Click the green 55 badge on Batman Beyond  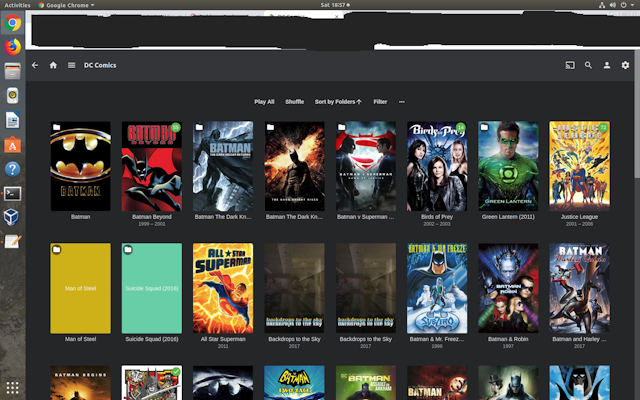[x=176, y=127]
